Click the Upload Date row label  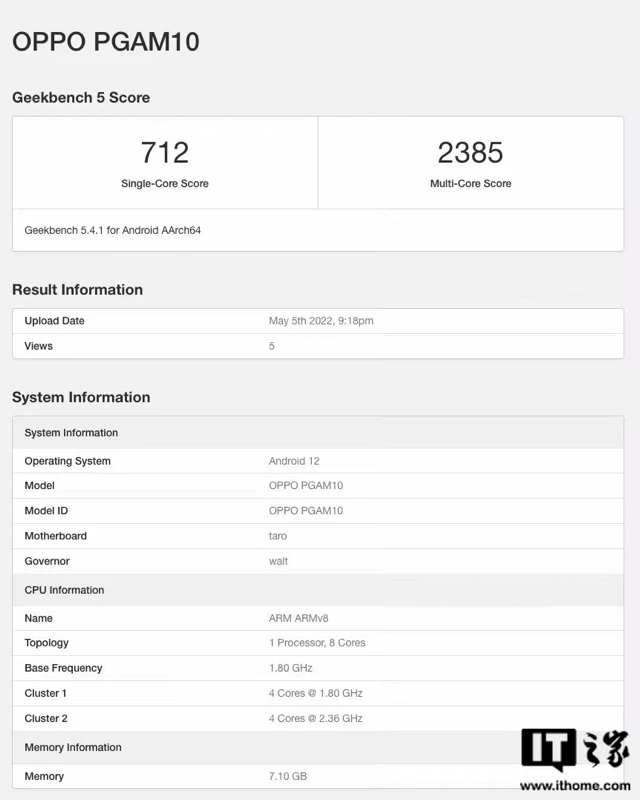tap(55, 321)
